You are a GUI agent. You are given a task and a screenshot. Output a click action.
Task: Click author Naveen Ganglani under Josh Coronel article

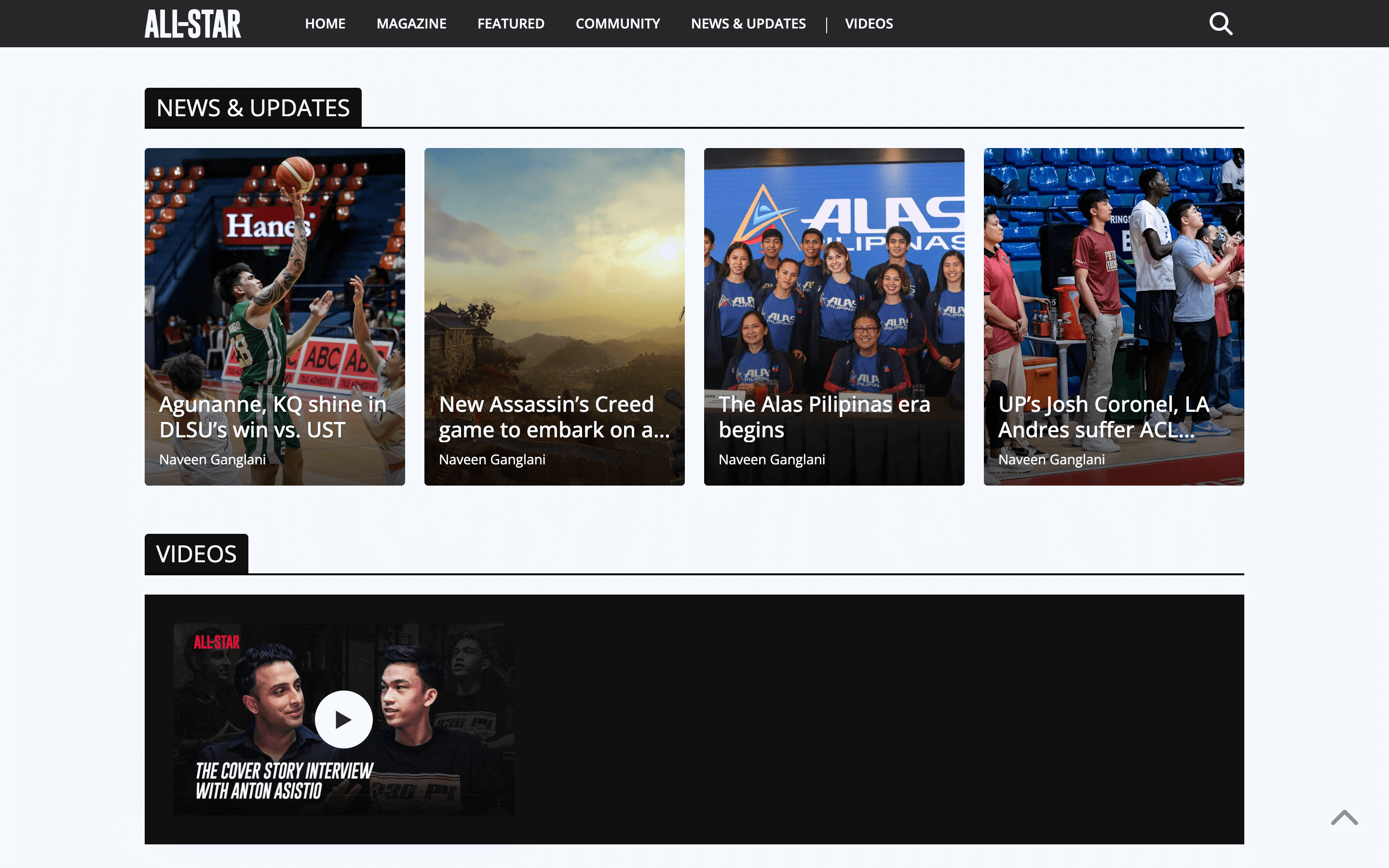point(1051,460)
